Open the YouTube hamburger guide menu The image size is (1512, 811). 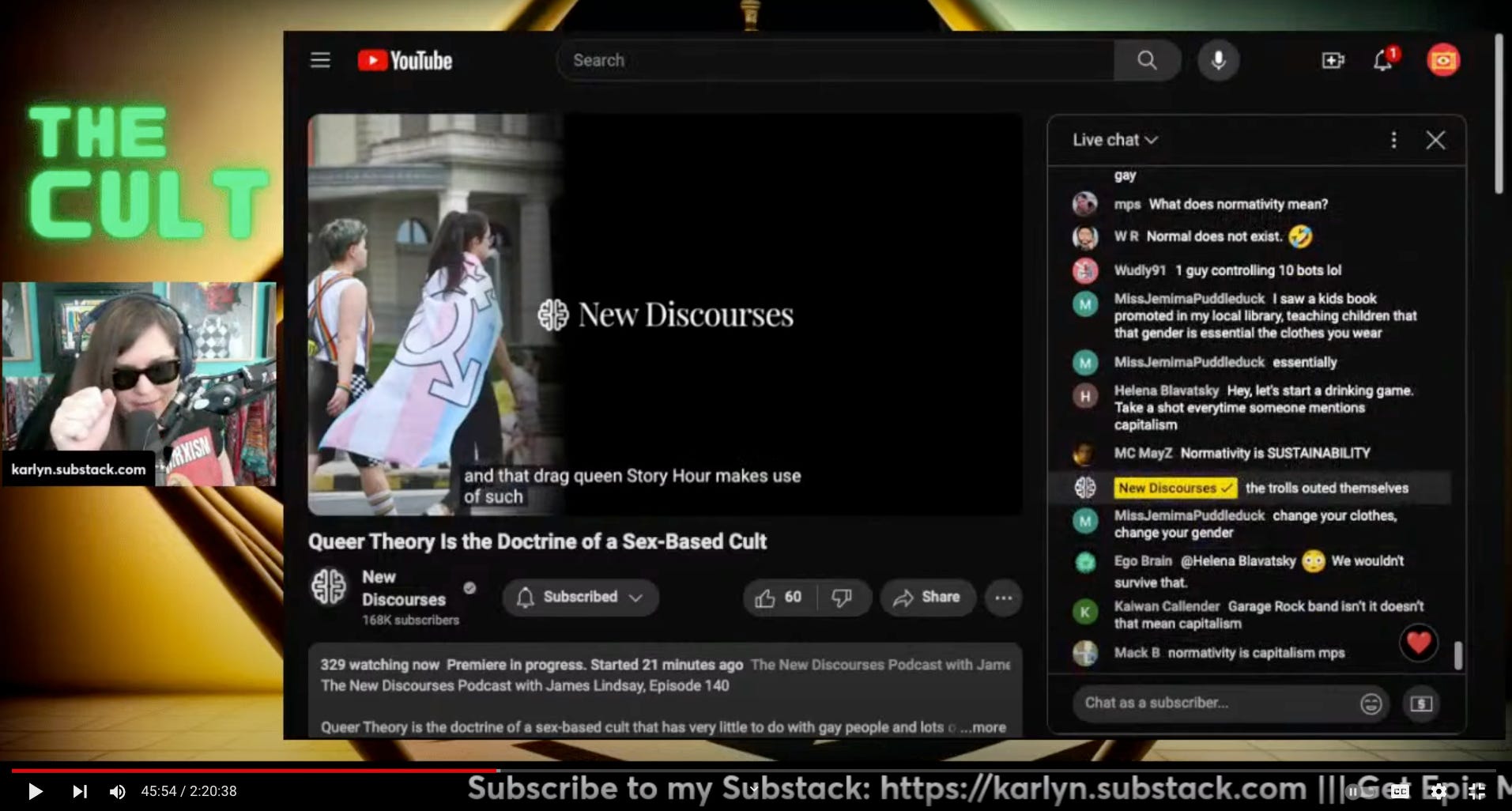click(320, 60)
